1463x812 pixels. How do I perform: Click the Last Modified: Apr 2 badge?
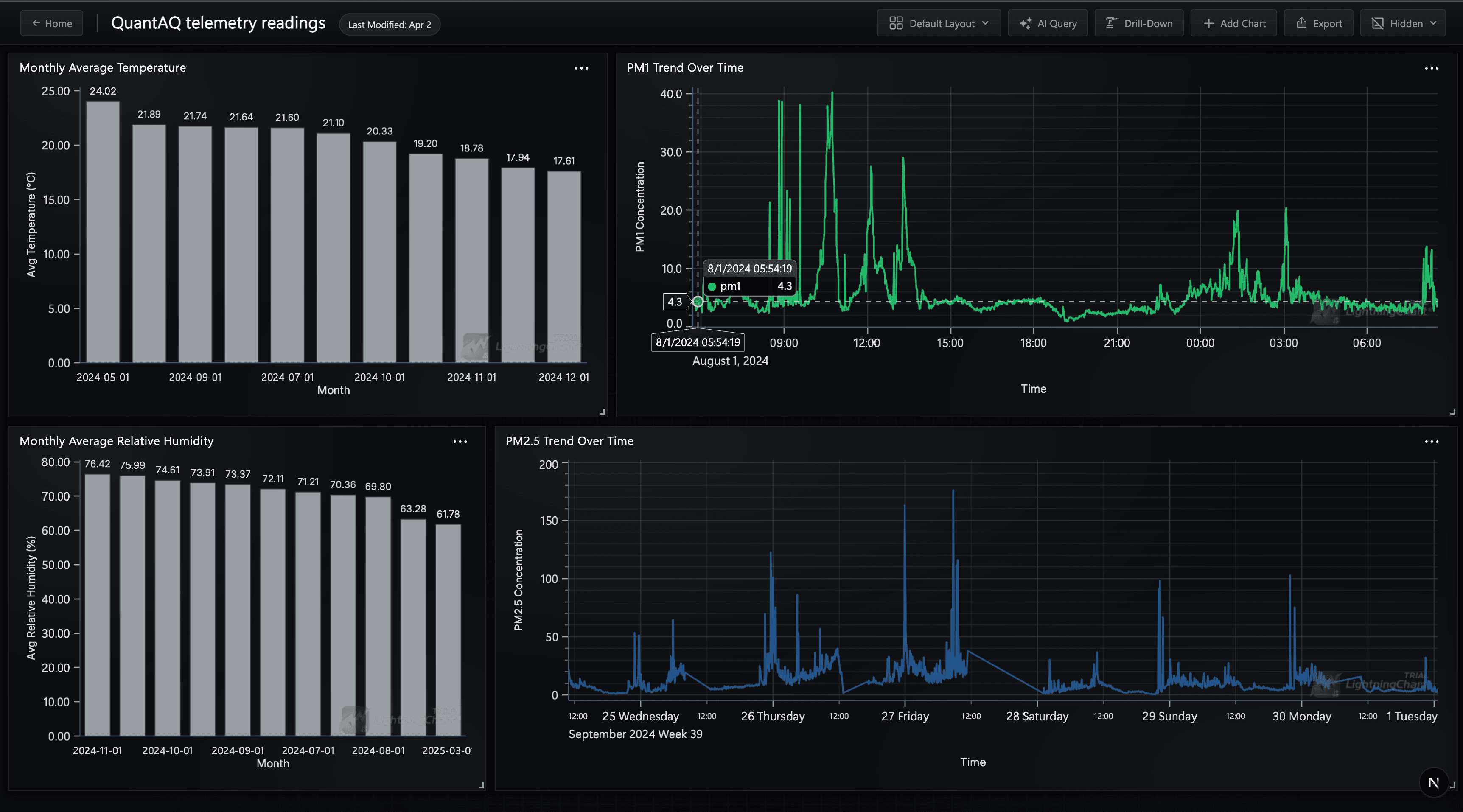point(390,25)
